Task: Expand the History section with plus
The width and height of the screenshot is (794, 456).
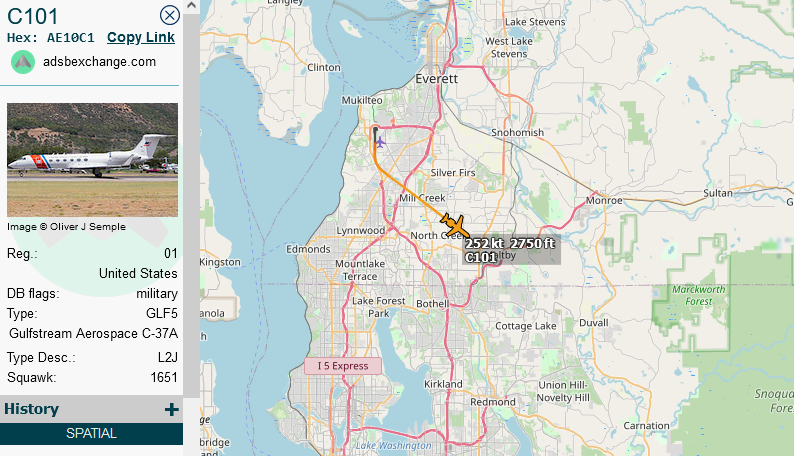Action: pyautogui.click(x=172, y=409)
